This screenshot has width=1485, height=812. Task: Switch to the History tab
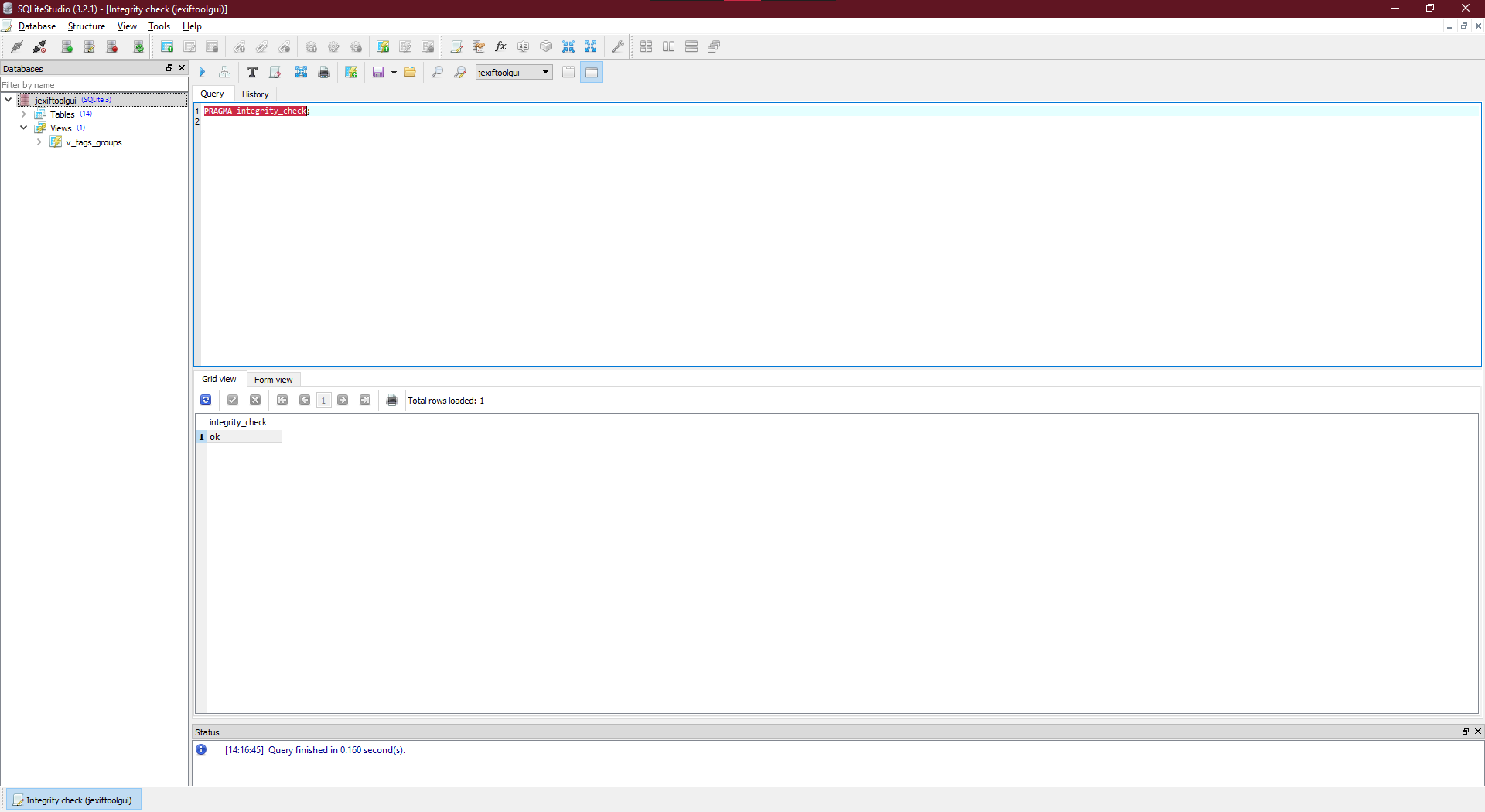pyautogui.click(x=255, y=94)
